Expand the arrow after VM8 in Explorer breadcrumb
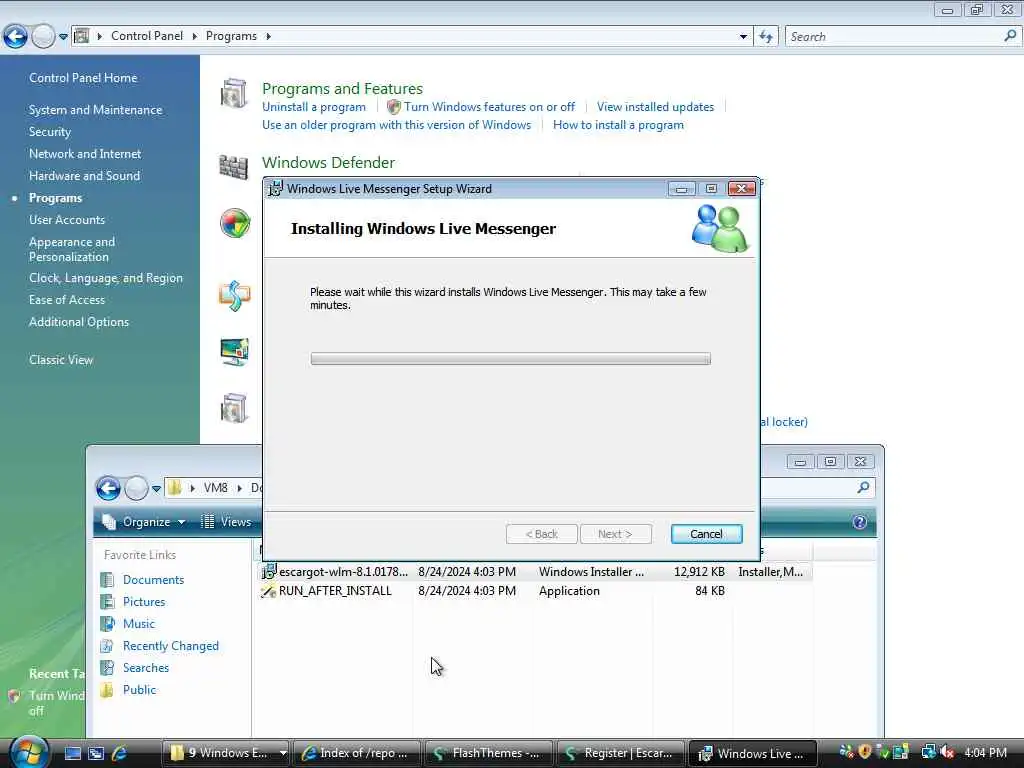Screen dimensions: 1024x768 pyautogui.click(x=239, y=488)
